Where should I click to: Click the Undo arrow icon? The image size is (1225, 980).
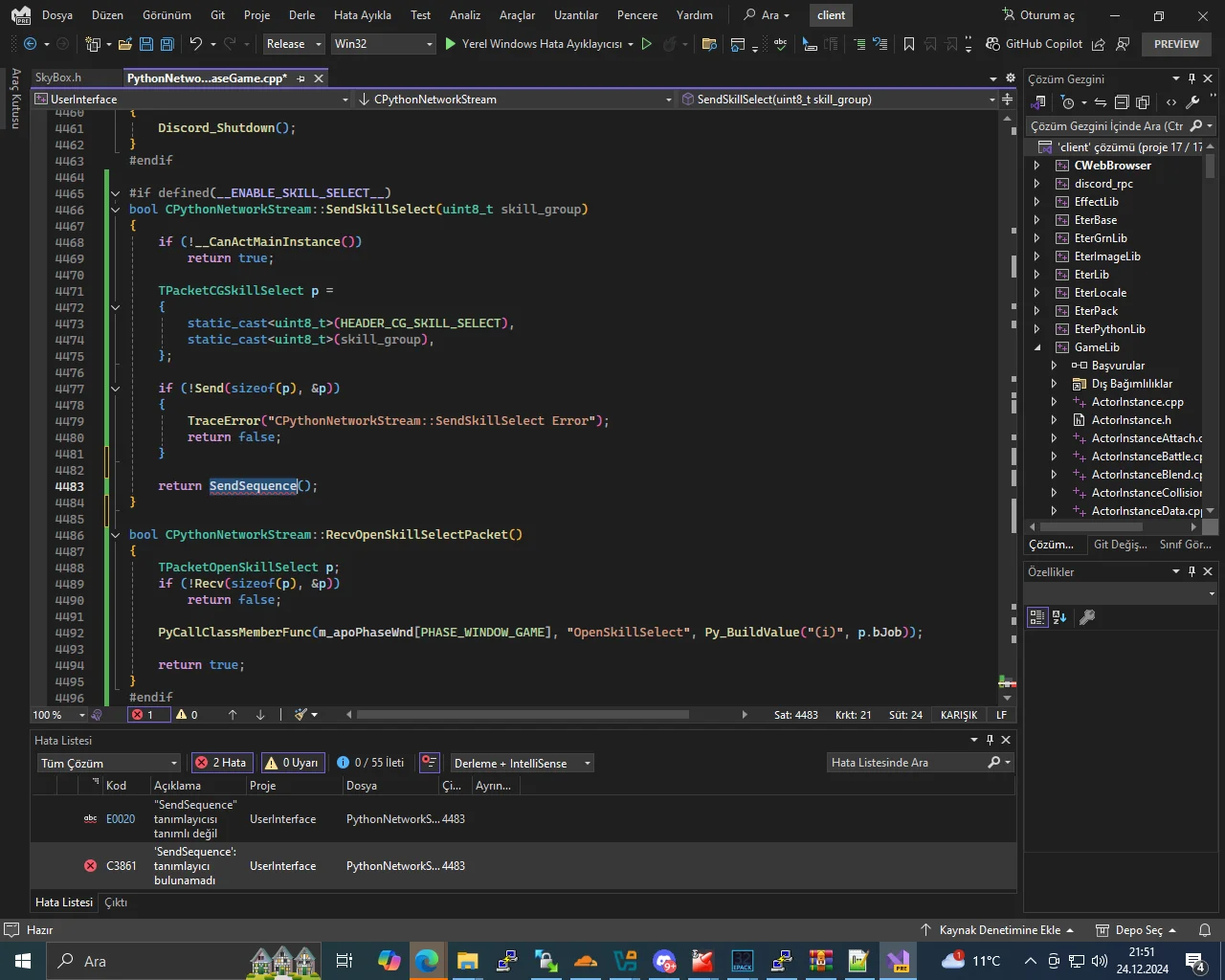(x=196, y=44)
